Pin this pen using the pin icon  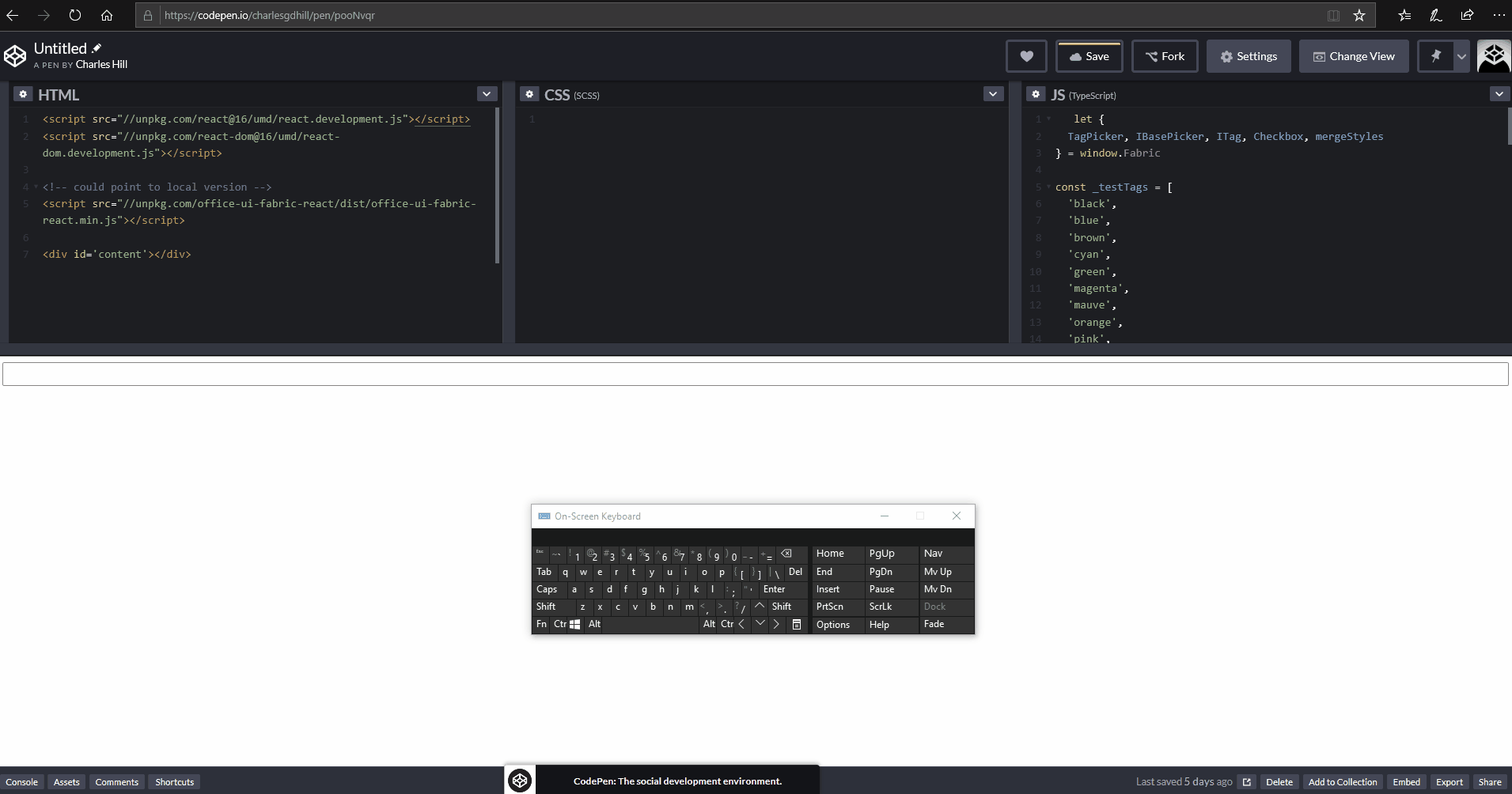click(1438, 56)
